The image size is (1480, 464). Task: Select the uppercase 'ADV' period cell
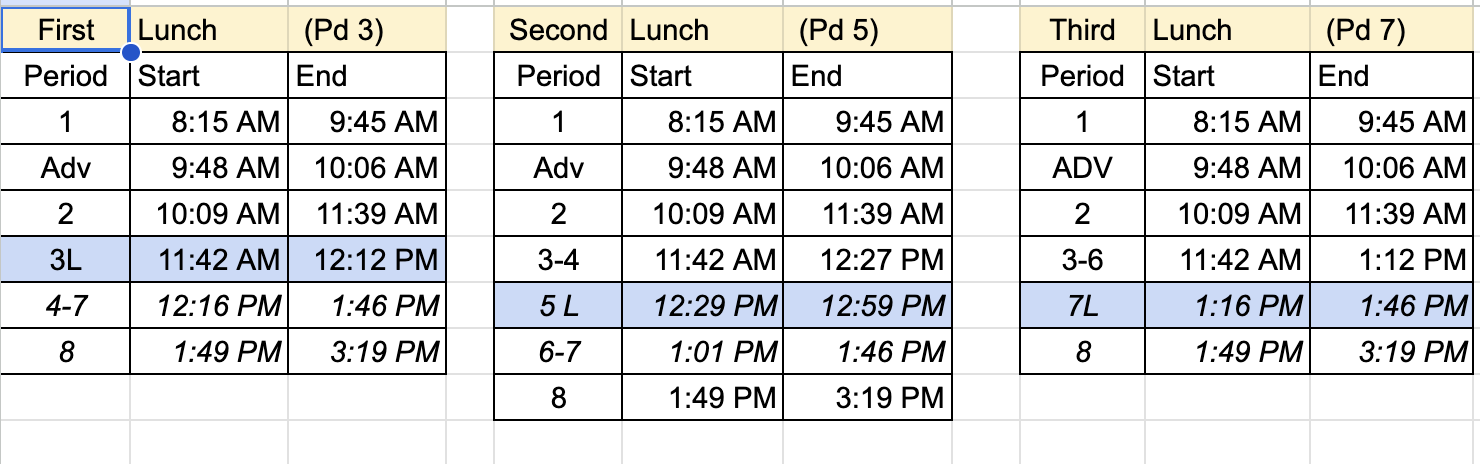1082,168
